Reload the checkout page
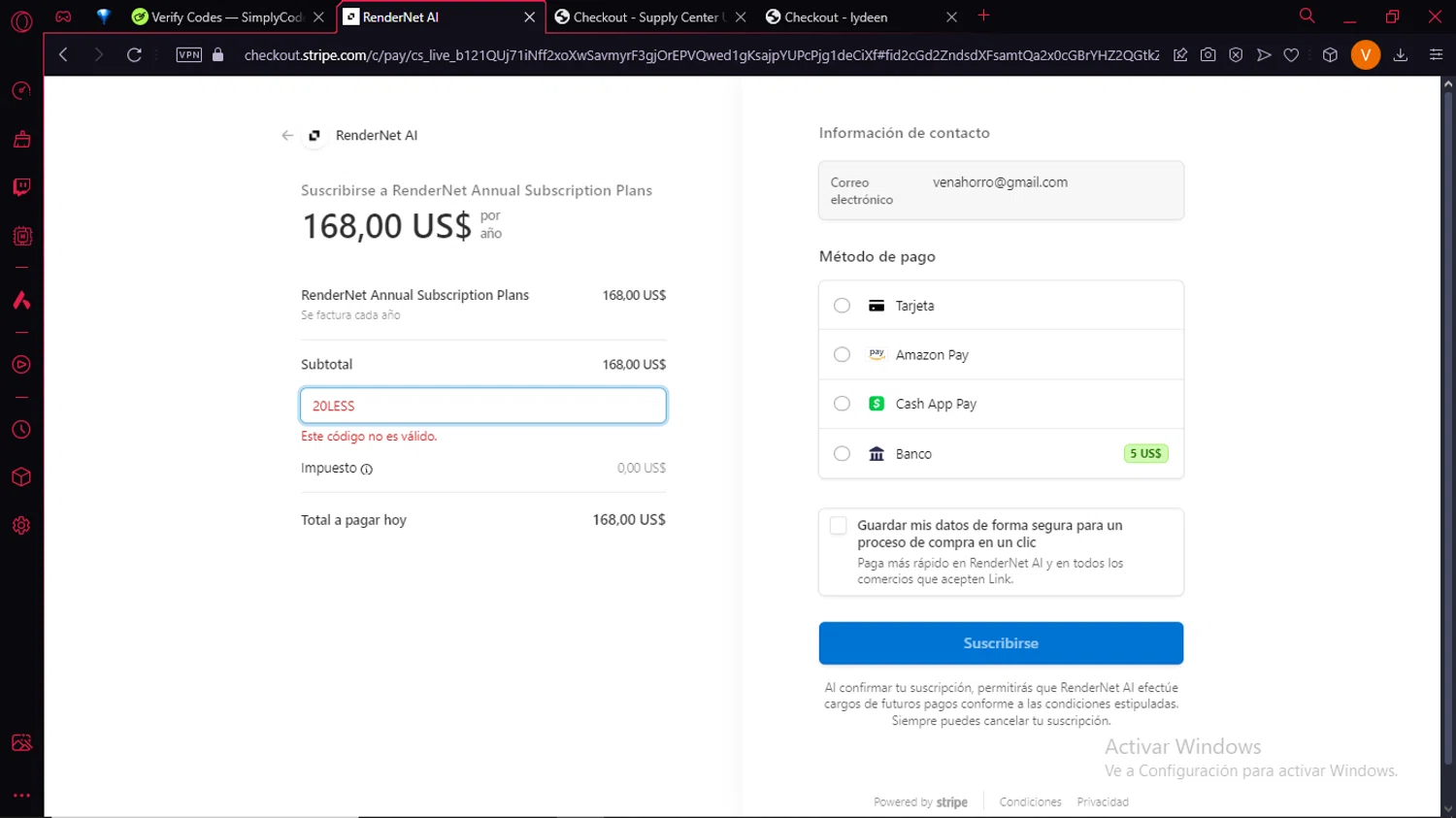The width and height of the screenshot is (1456, 818). [x=134, y=55]
